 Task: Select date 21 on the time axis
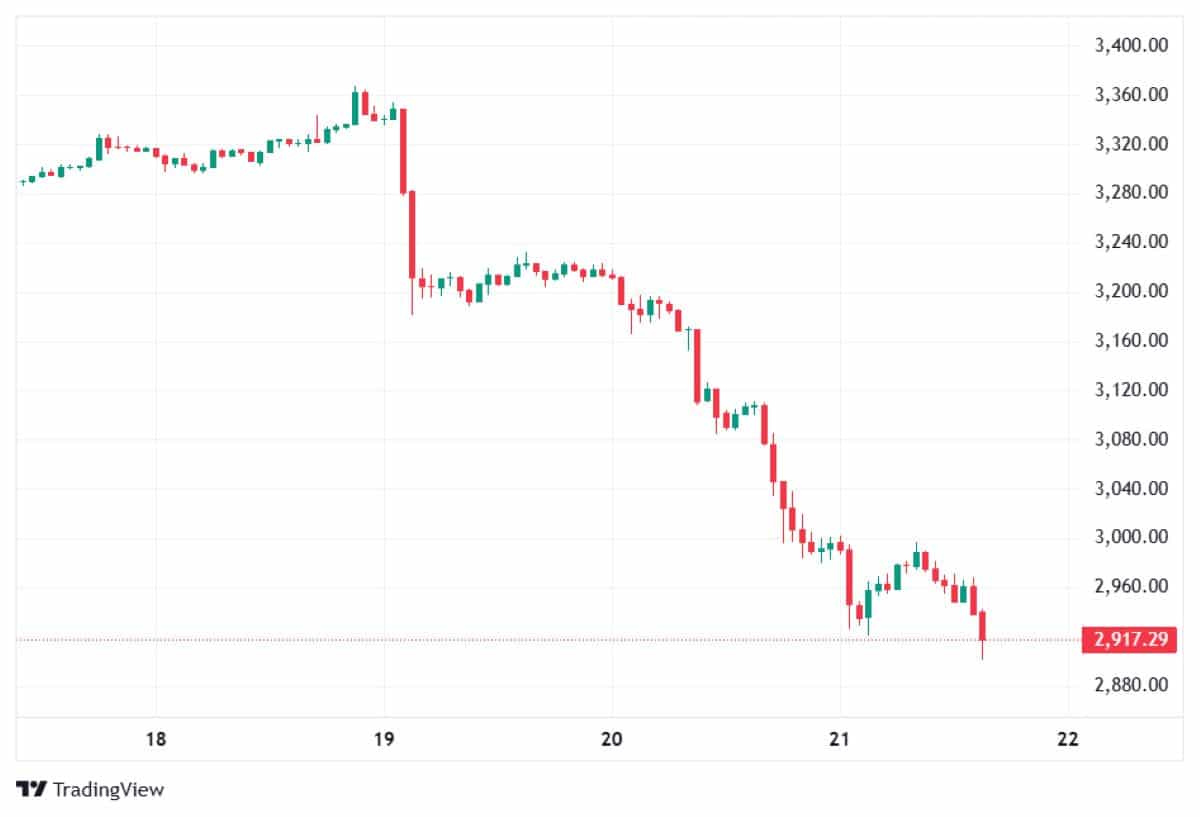pyautogui.click(x=840, y=739)
